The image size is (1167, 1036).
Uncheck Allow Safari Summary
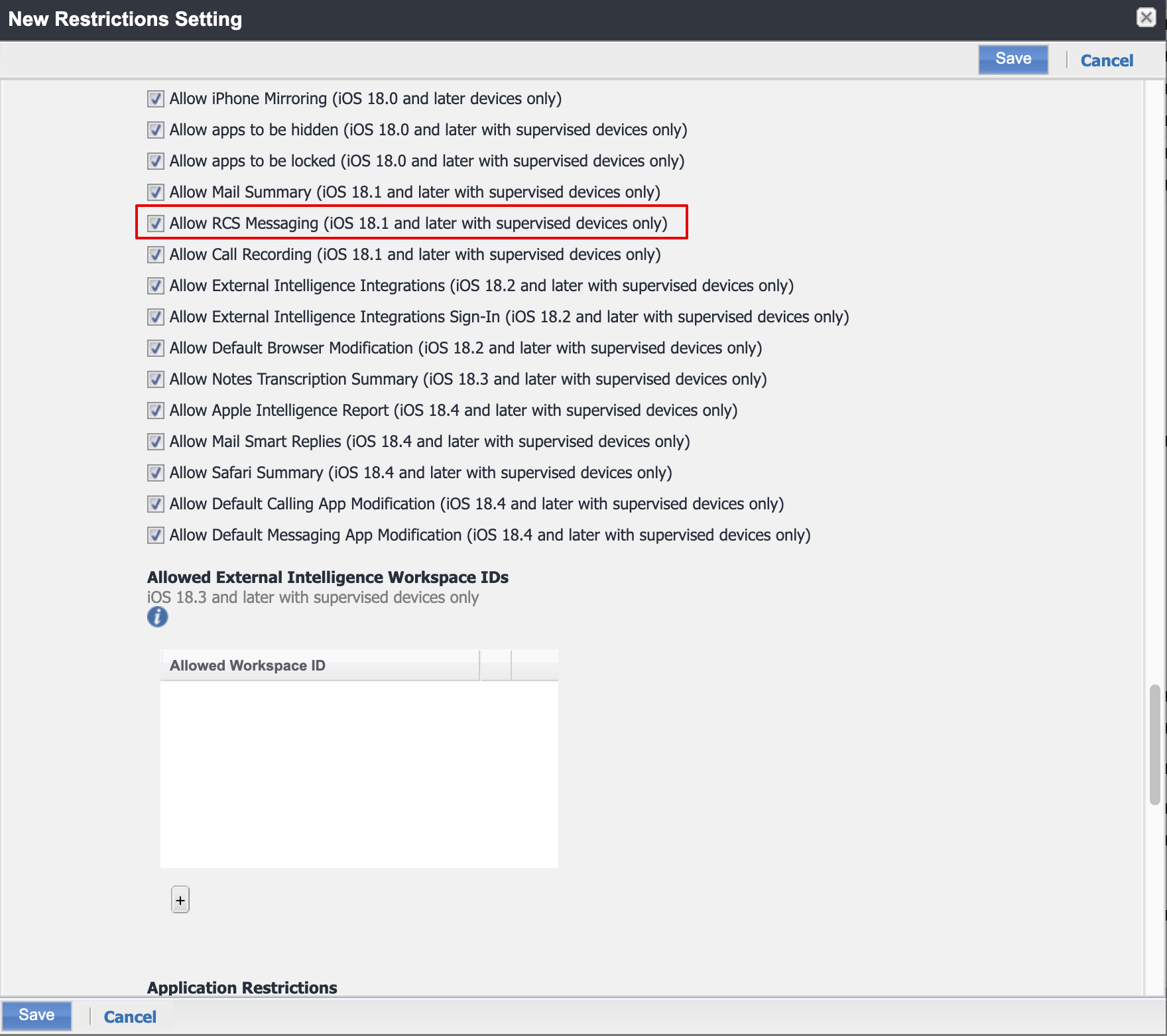155,473
